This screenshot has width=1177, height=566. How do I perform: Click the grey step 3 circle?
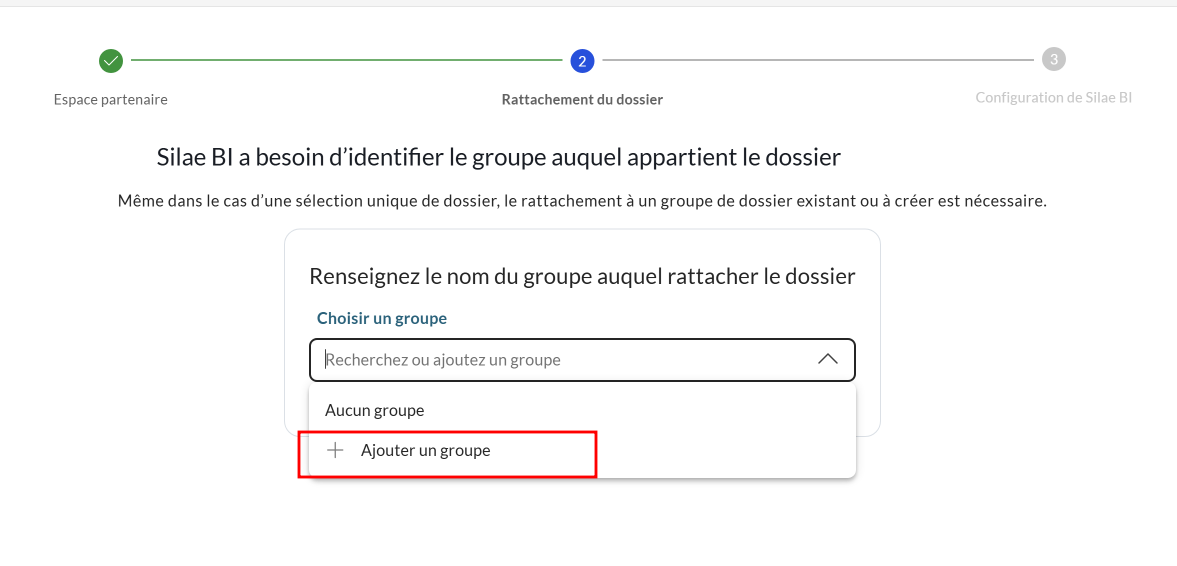pyautogui.click(x=1053, y=59)
